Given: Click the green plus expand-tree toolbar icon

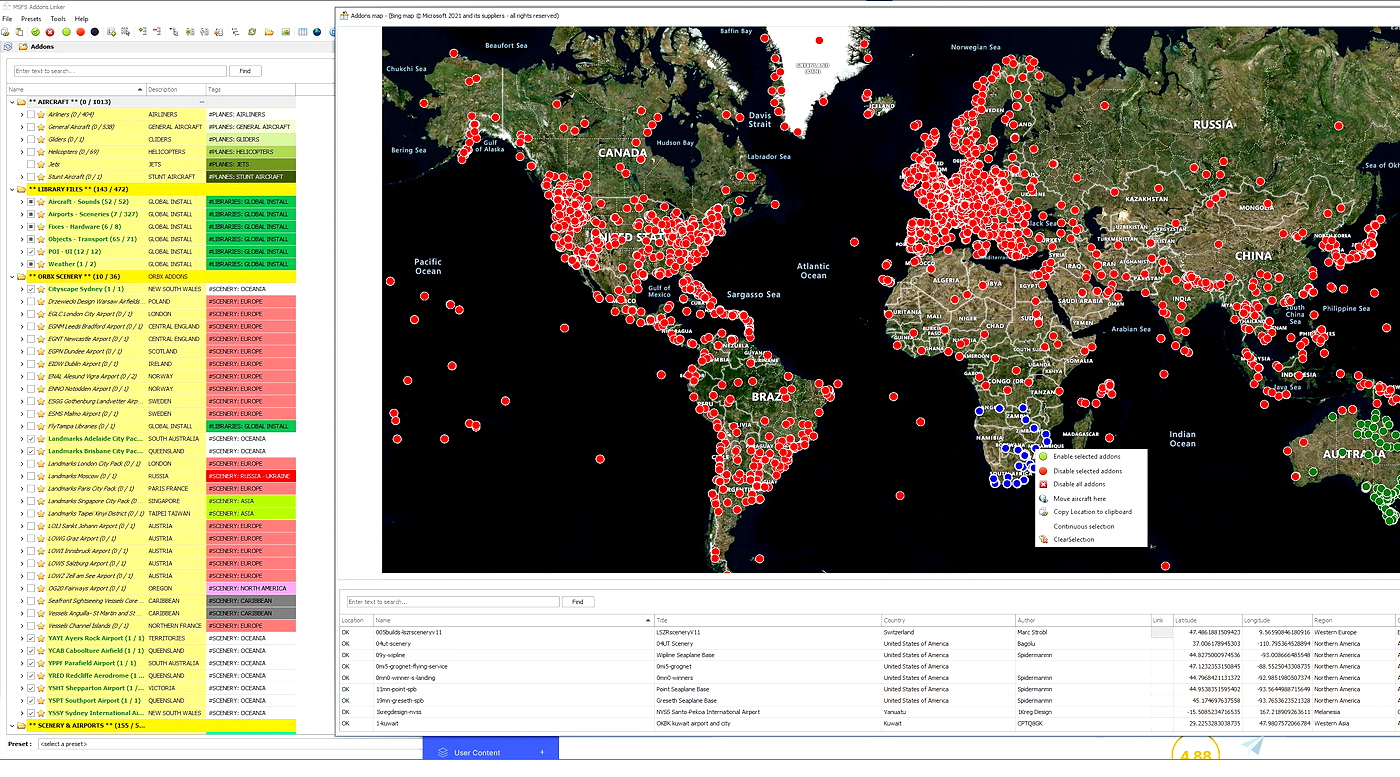Looking at the screenshot, I should (x=143, y=32).
